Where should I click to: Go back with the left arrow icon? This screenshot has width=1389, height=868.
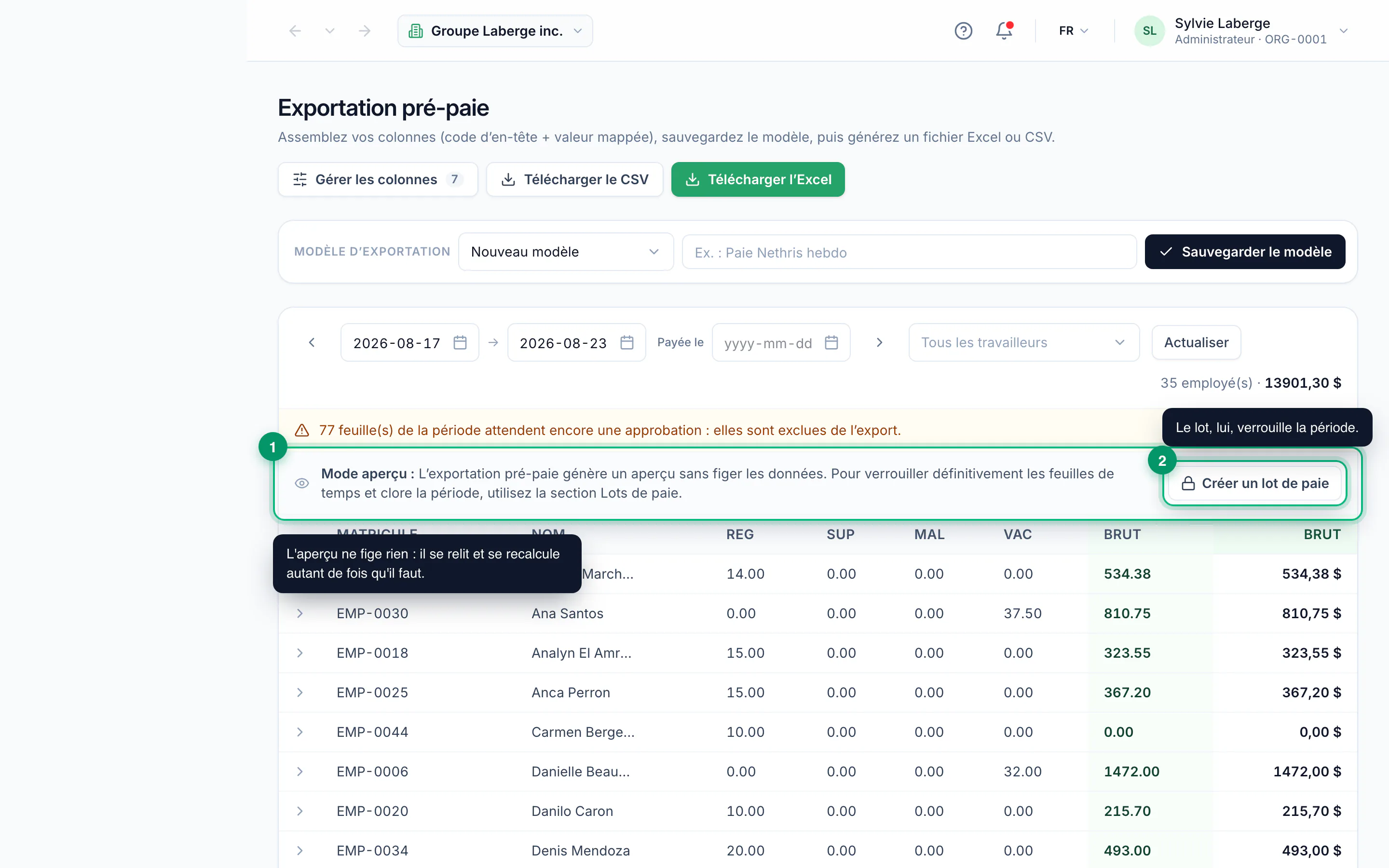[x=295, y=31]
